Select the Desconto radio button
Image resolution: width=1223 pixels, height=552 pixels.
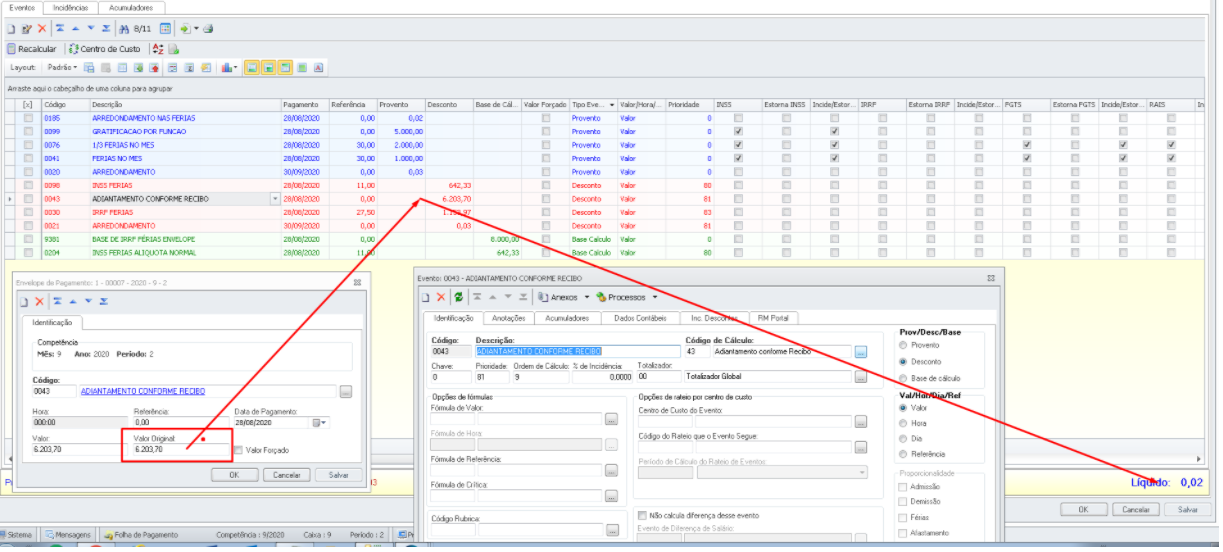[x=904, y=361]
